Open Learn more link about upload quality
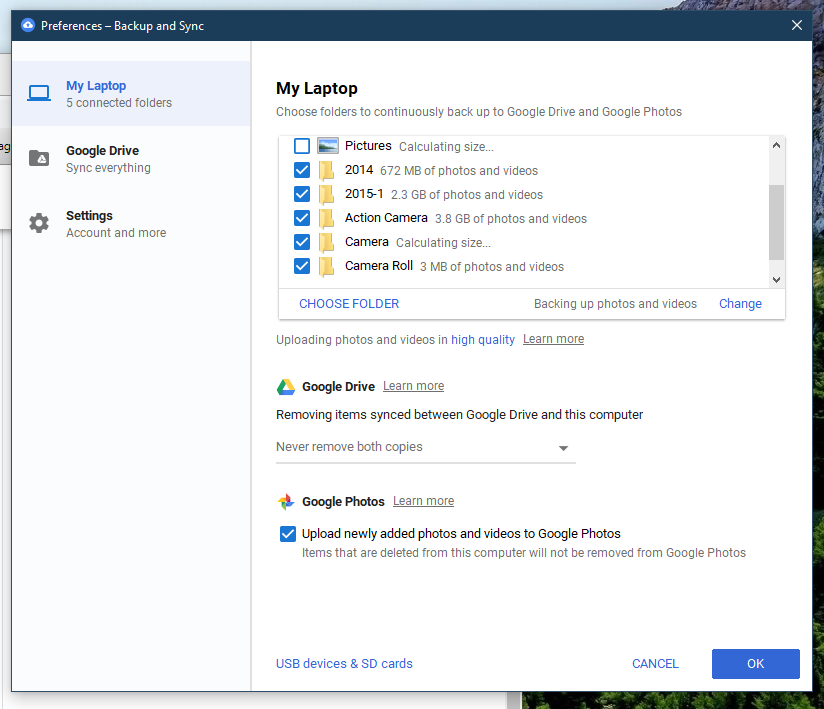The image size is (824, 709). [553, 339]
